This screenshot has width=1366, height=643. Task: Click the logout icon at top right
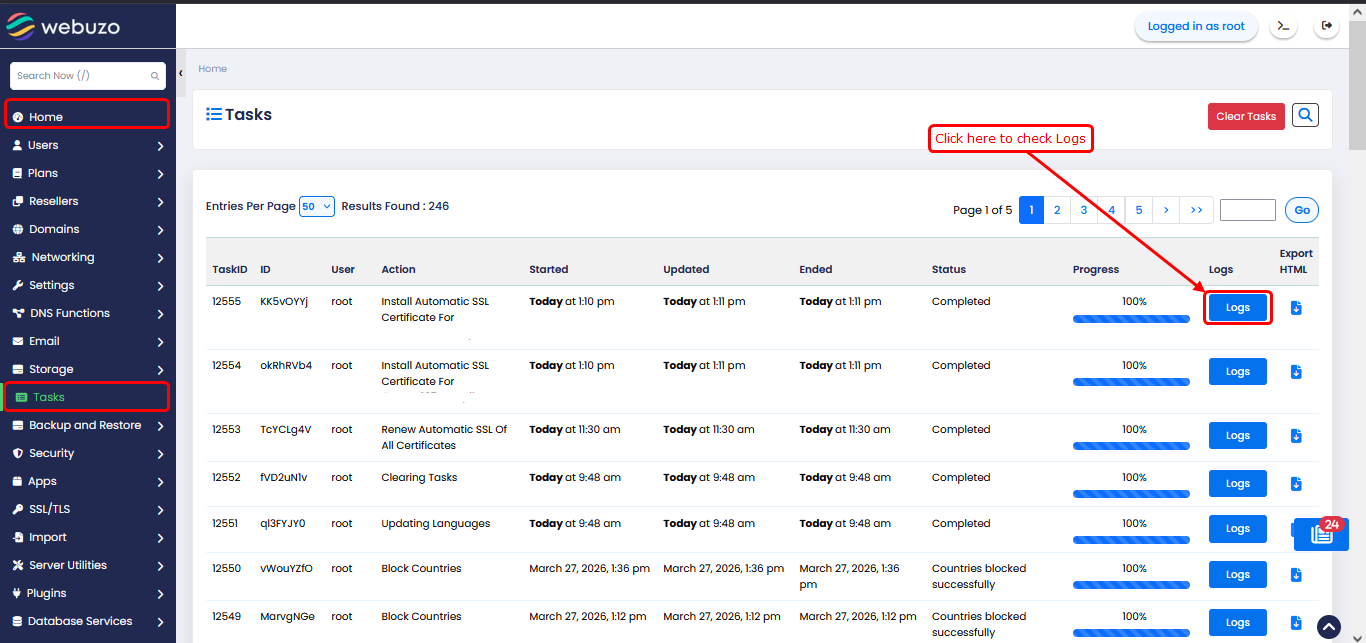1326,26
